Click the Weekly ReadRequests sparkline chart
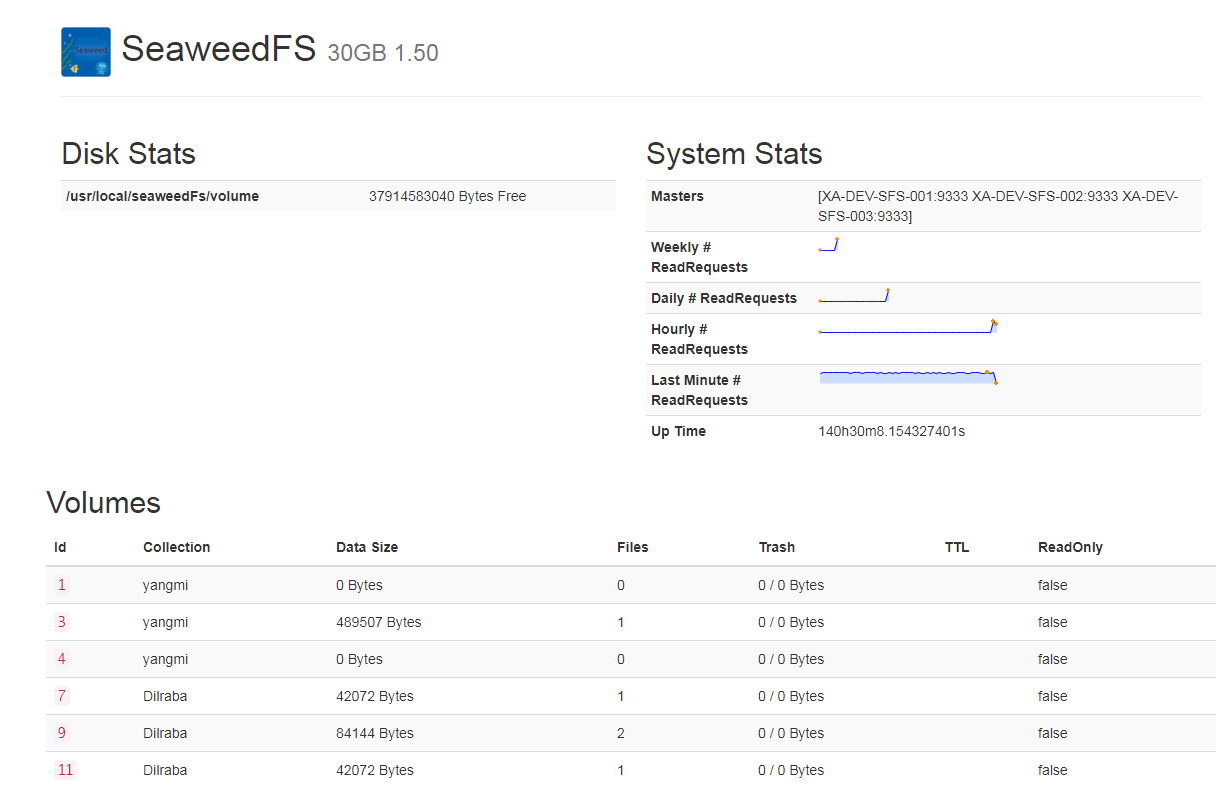This screenshot has height=785, width=1230. click(x=828, y=245)
